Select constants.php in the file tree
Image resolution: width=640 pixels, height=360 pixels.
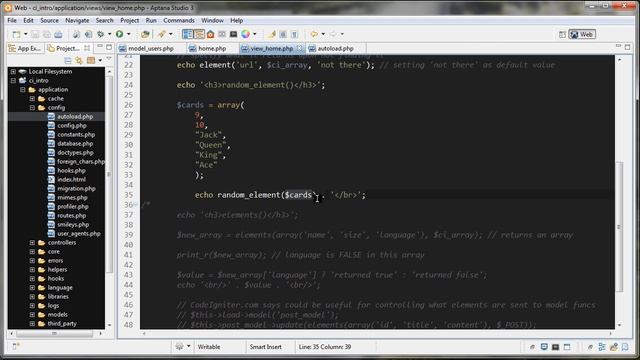tap(76, 135)
